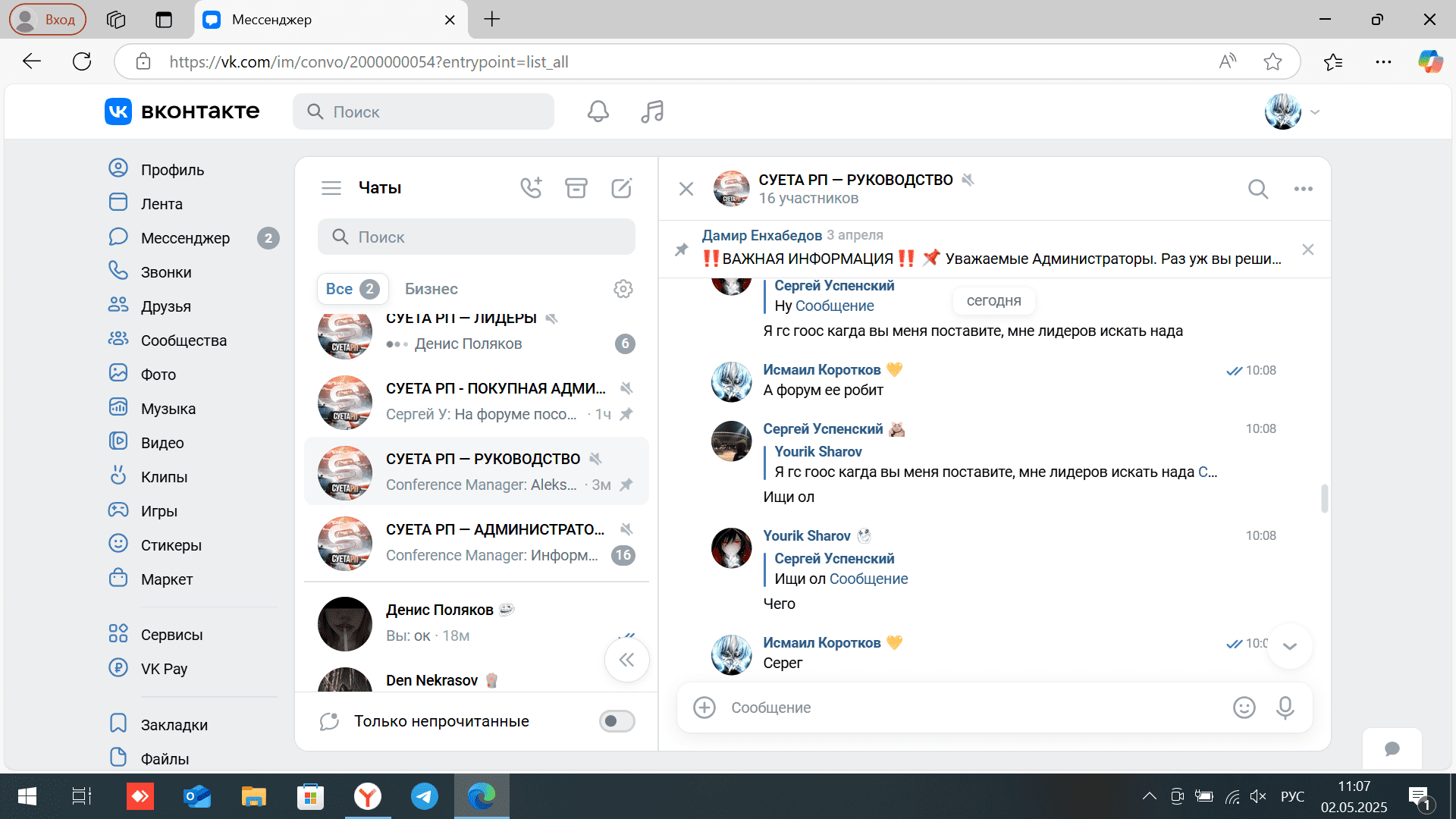Click Сообщение link in Ищи ол reply
This screenshot has width=1456, height=819.
point(868,579)
